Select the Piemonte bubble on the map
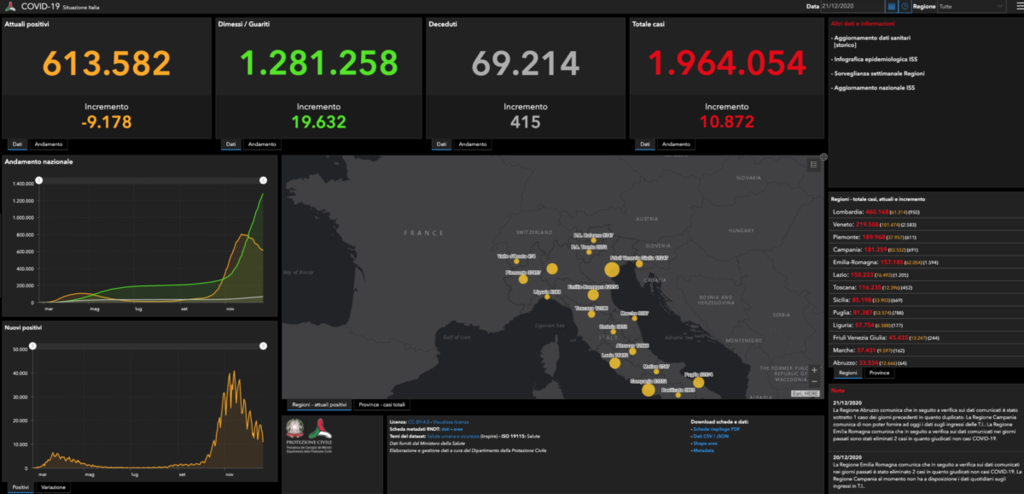Viewport: 1024px width, 494px height. pos(523,280)
